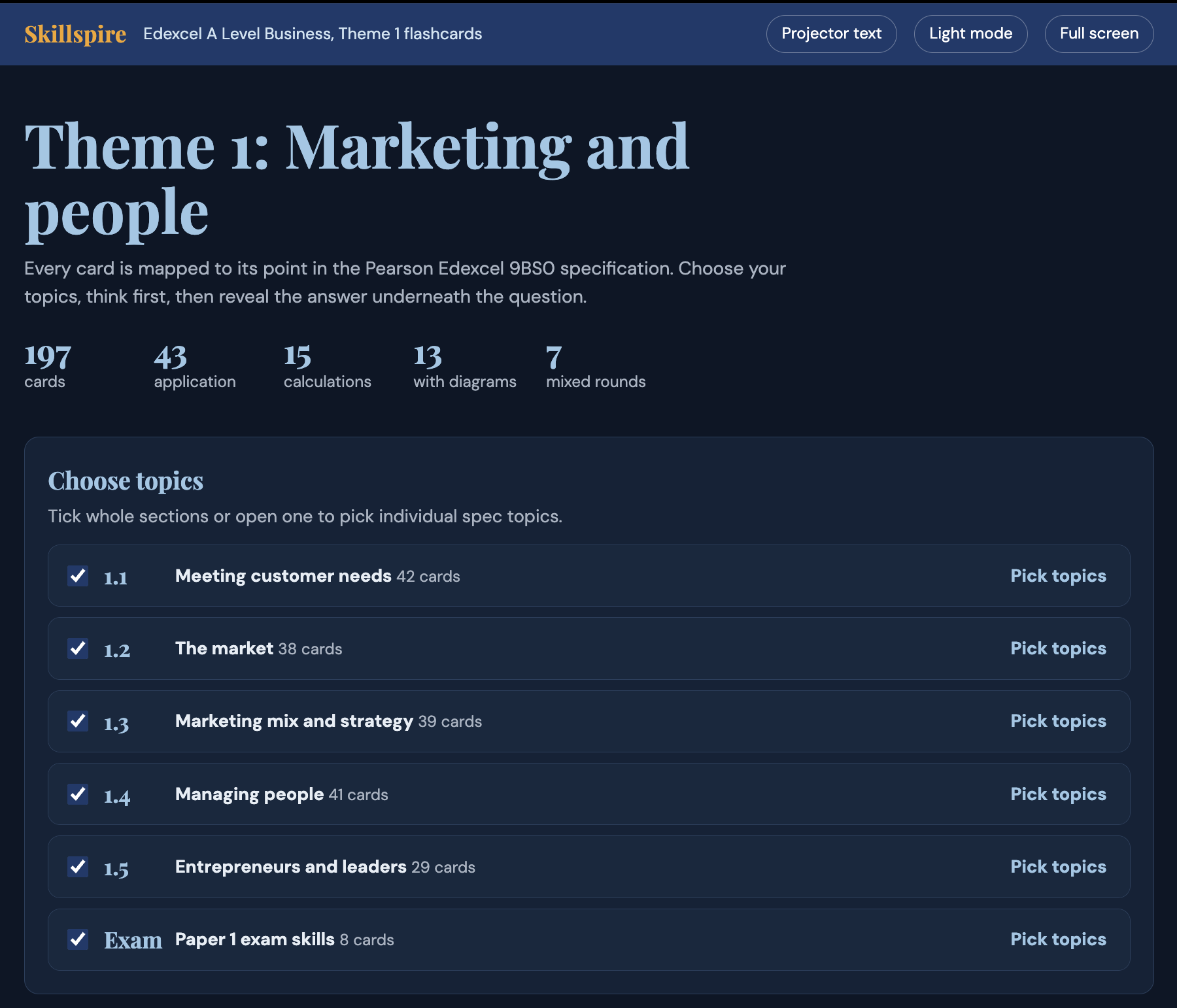Screen dimensions: 1177x1008
Task: Click the 'Choose topics' heading
Action: (x=126, y=481)
